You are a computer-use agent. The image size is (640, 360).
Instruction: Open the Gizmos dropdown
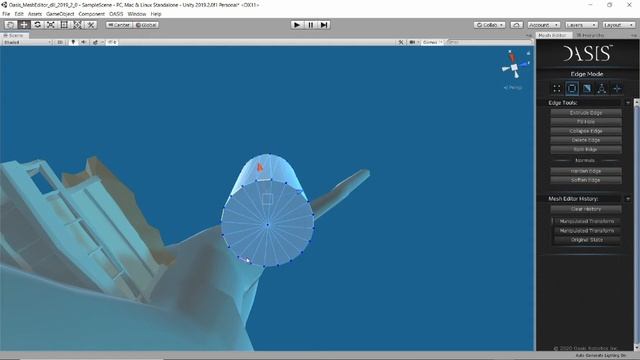[x=432, y=42]
